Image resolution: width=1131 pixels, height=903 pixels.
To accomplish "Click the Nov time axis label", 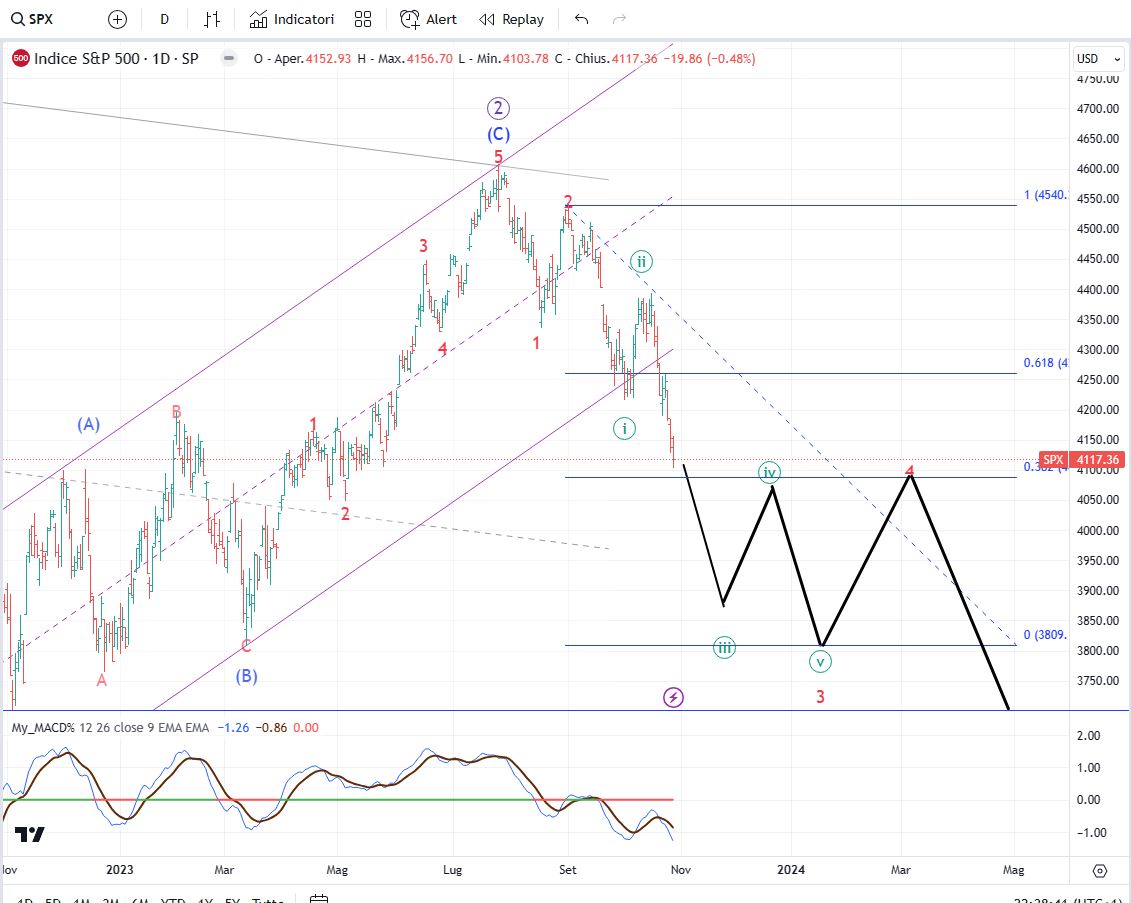I will click(680, 870).
